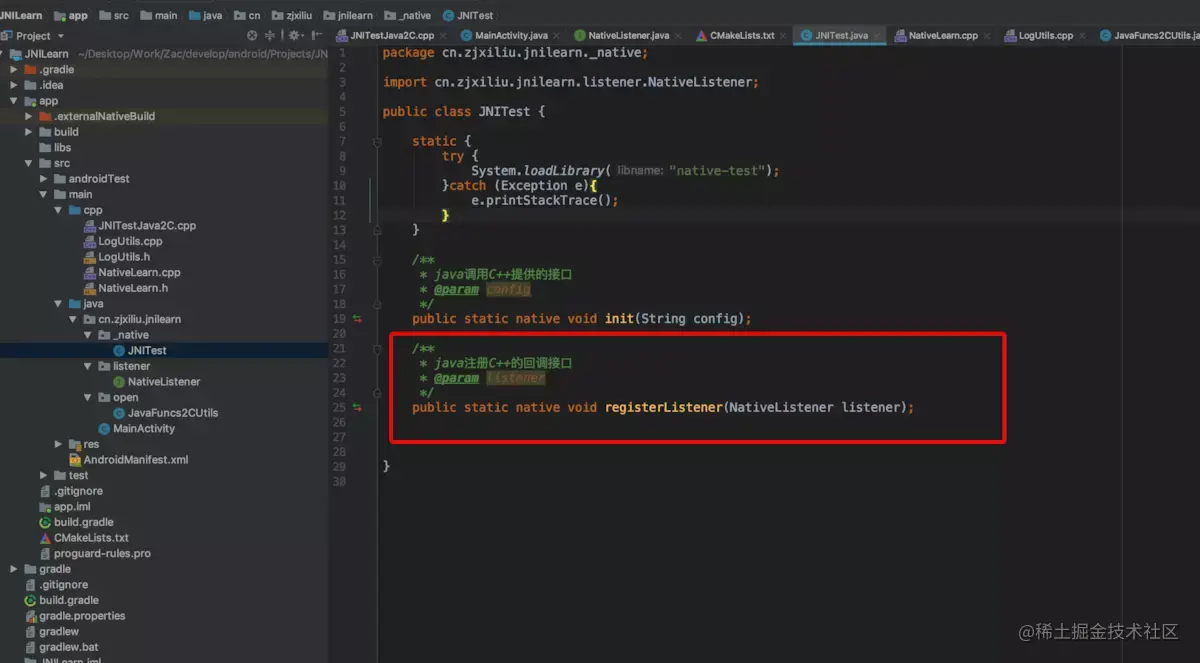Expand the .idea folder
The height and width of the screenshot is (663, 1200).
tap(14, 85)
